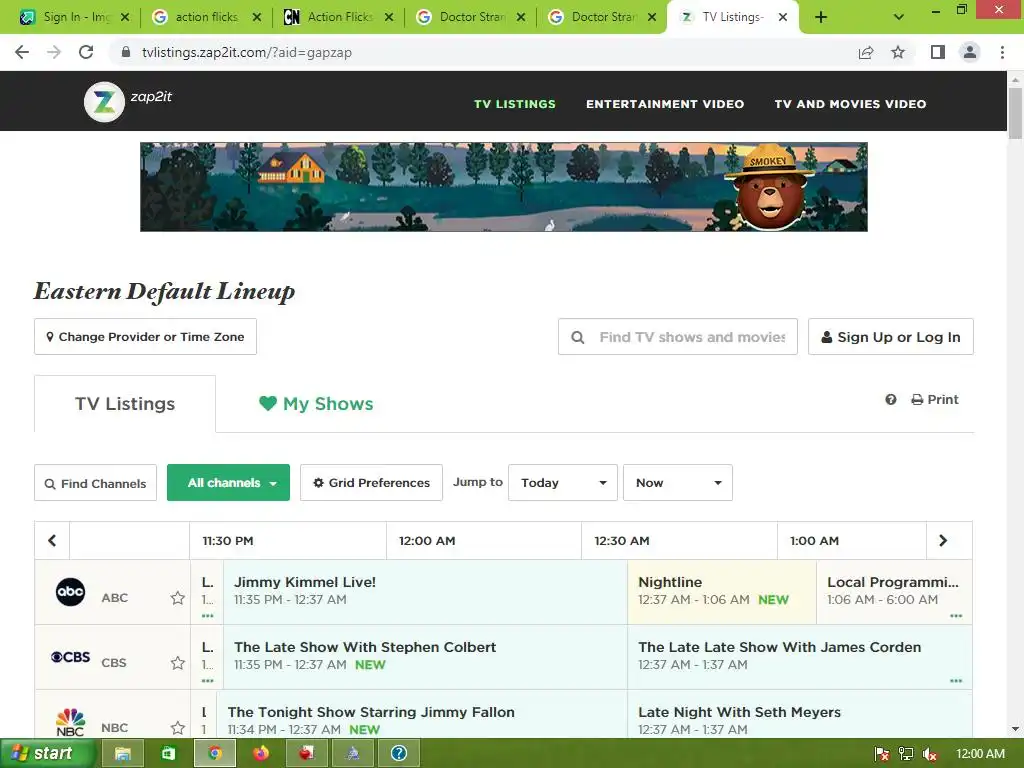Click the zap2it logo icon

click(x=104, y=102)
